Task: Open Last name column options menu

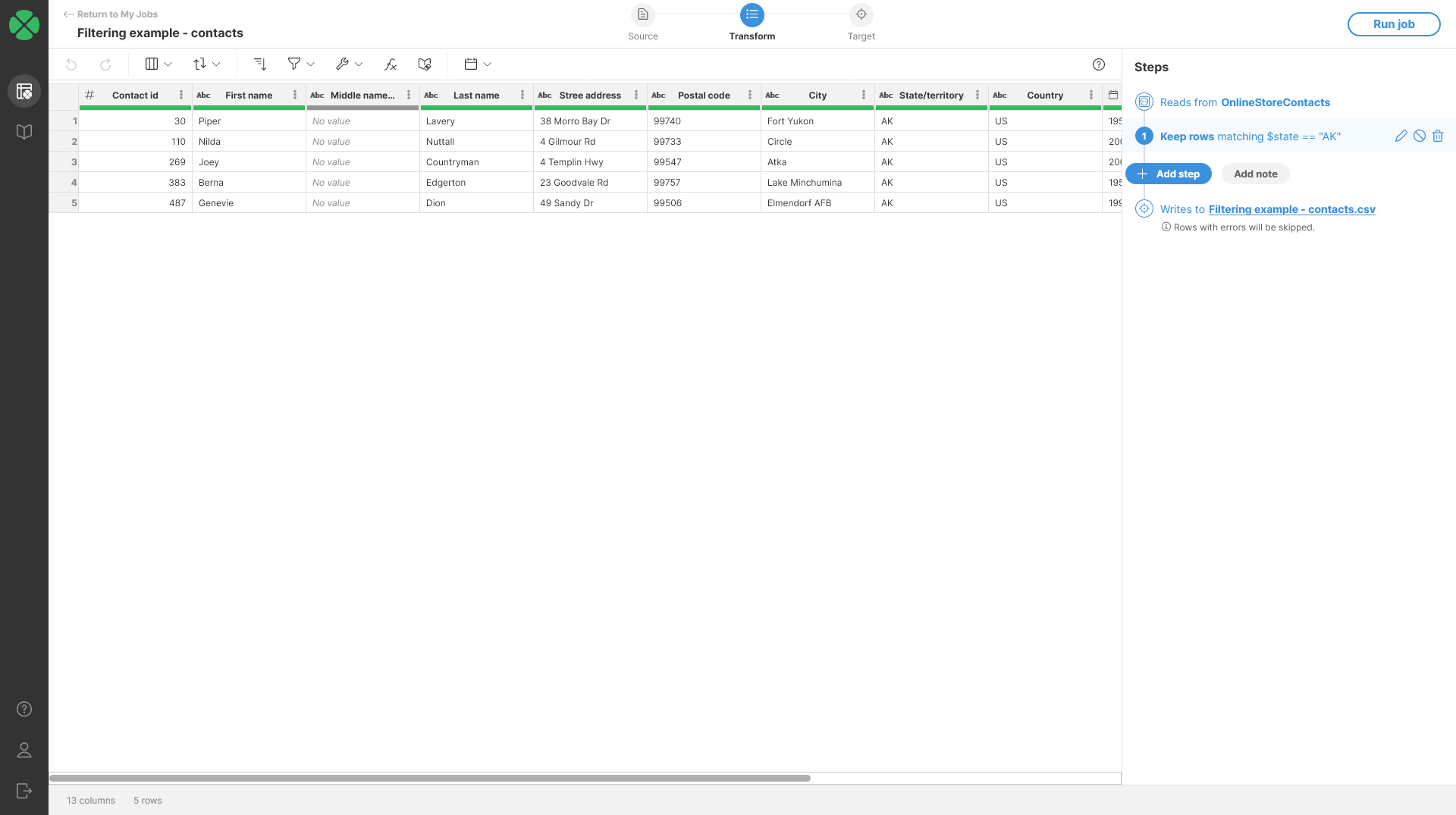Action: [x=522, y=95]
